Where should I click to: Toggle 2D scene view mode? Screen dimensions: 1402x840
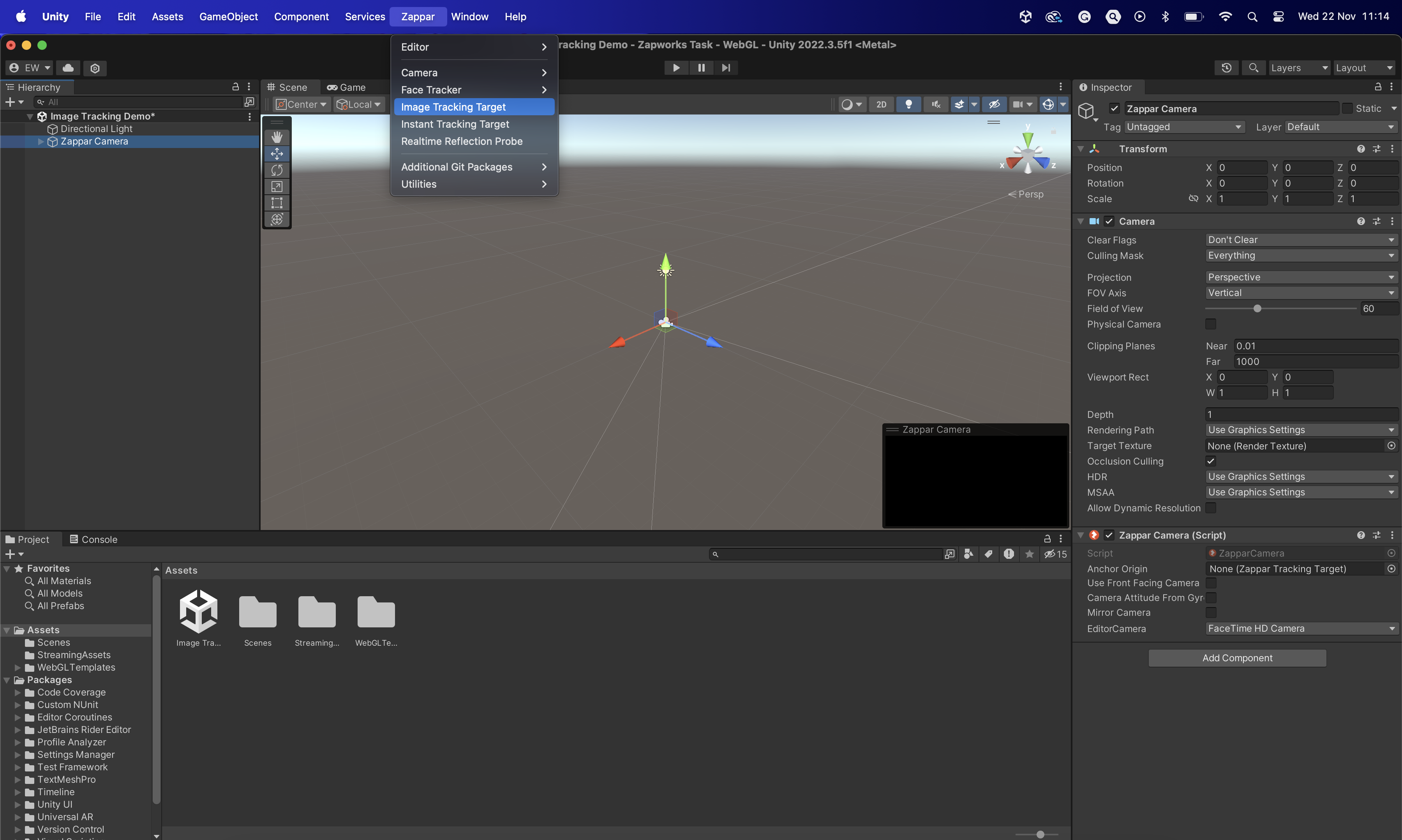coord(881,104)
